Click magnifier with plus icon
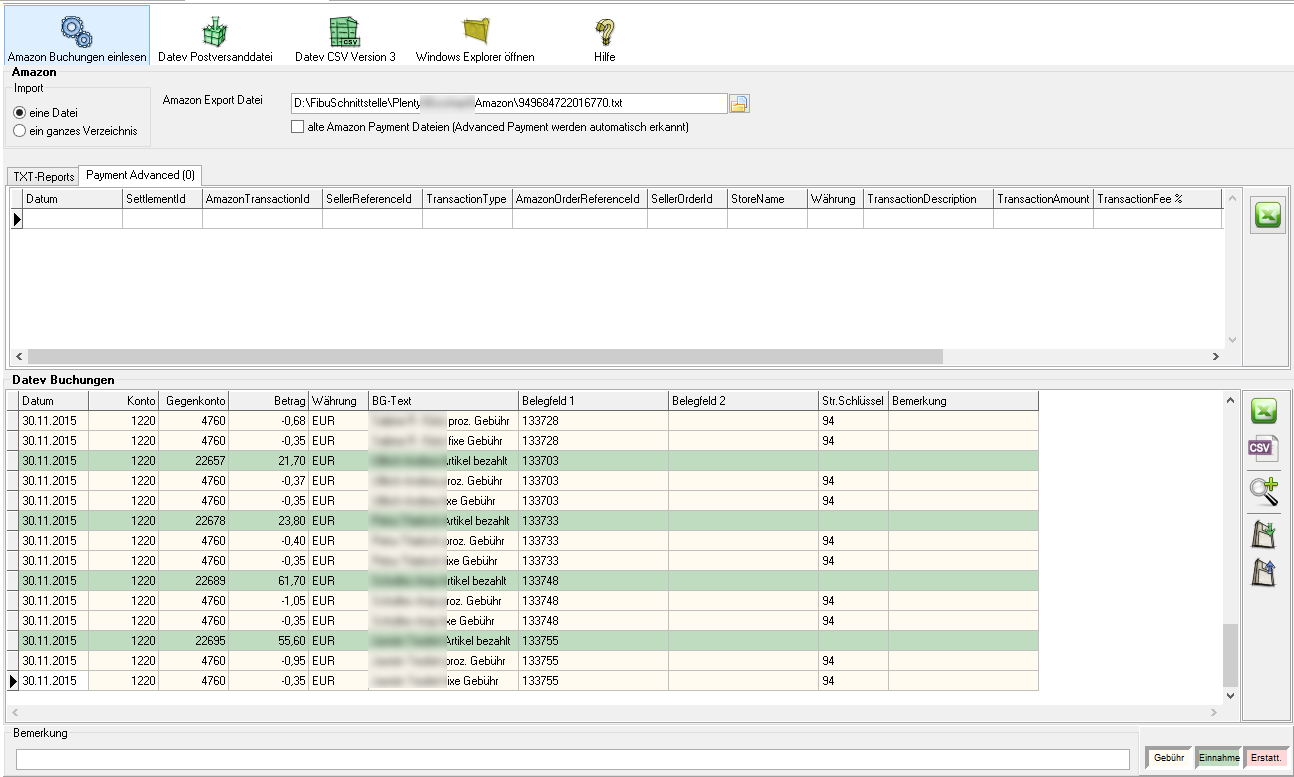 click(1265, 491)
